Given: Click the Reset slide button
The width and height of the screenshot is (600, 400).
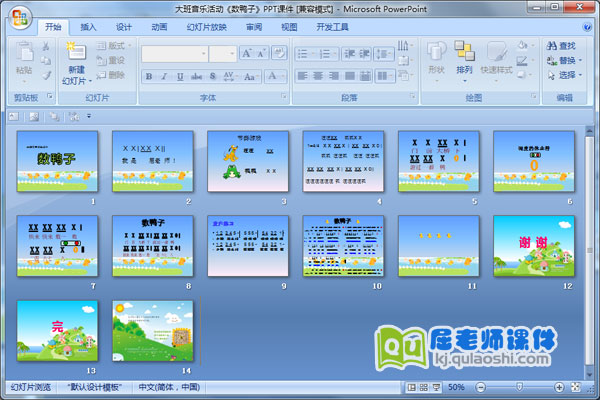Looking at the screenshot, I should [111, 60].
